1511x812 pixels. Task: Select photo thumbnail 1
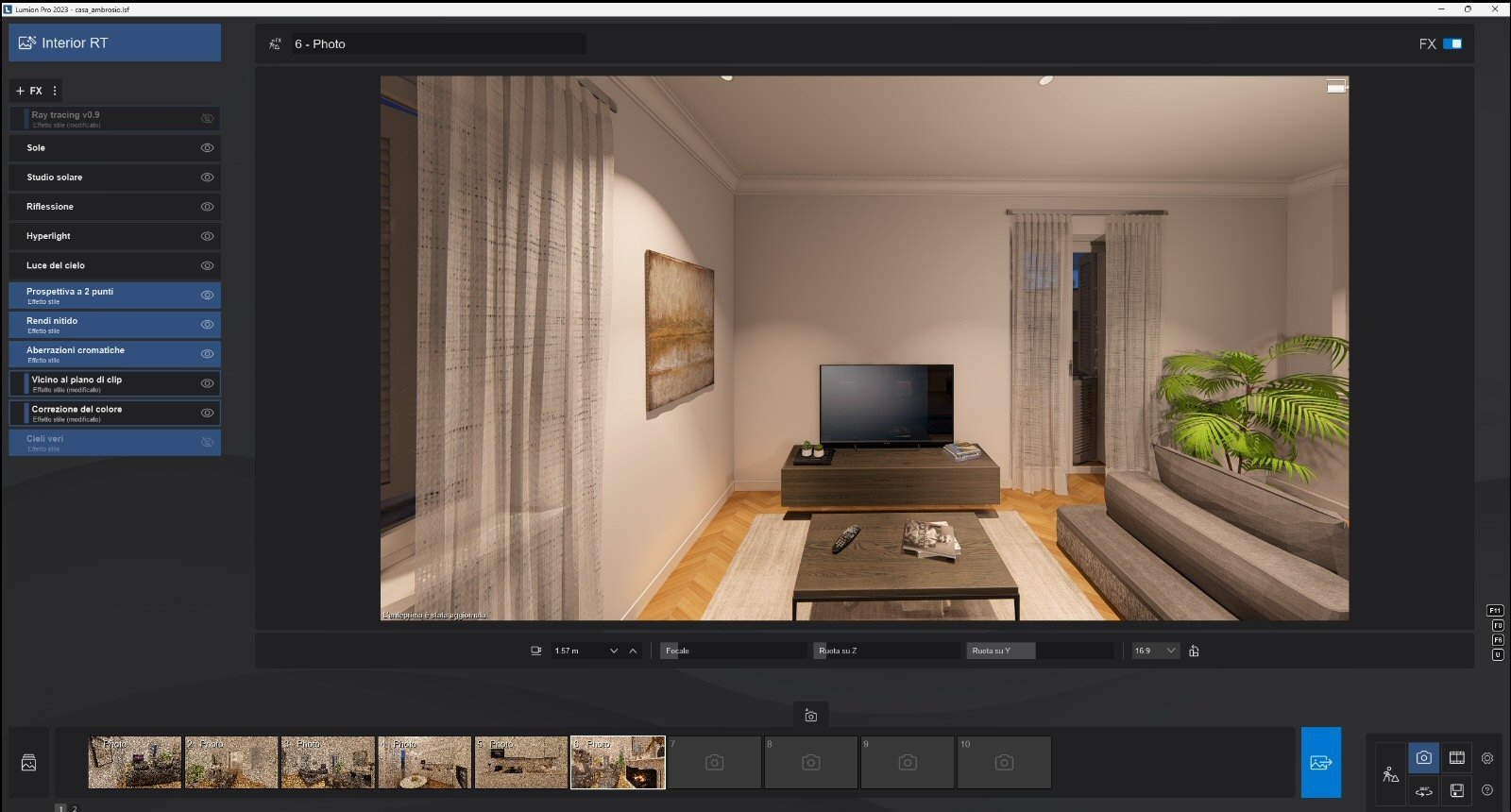135,762
